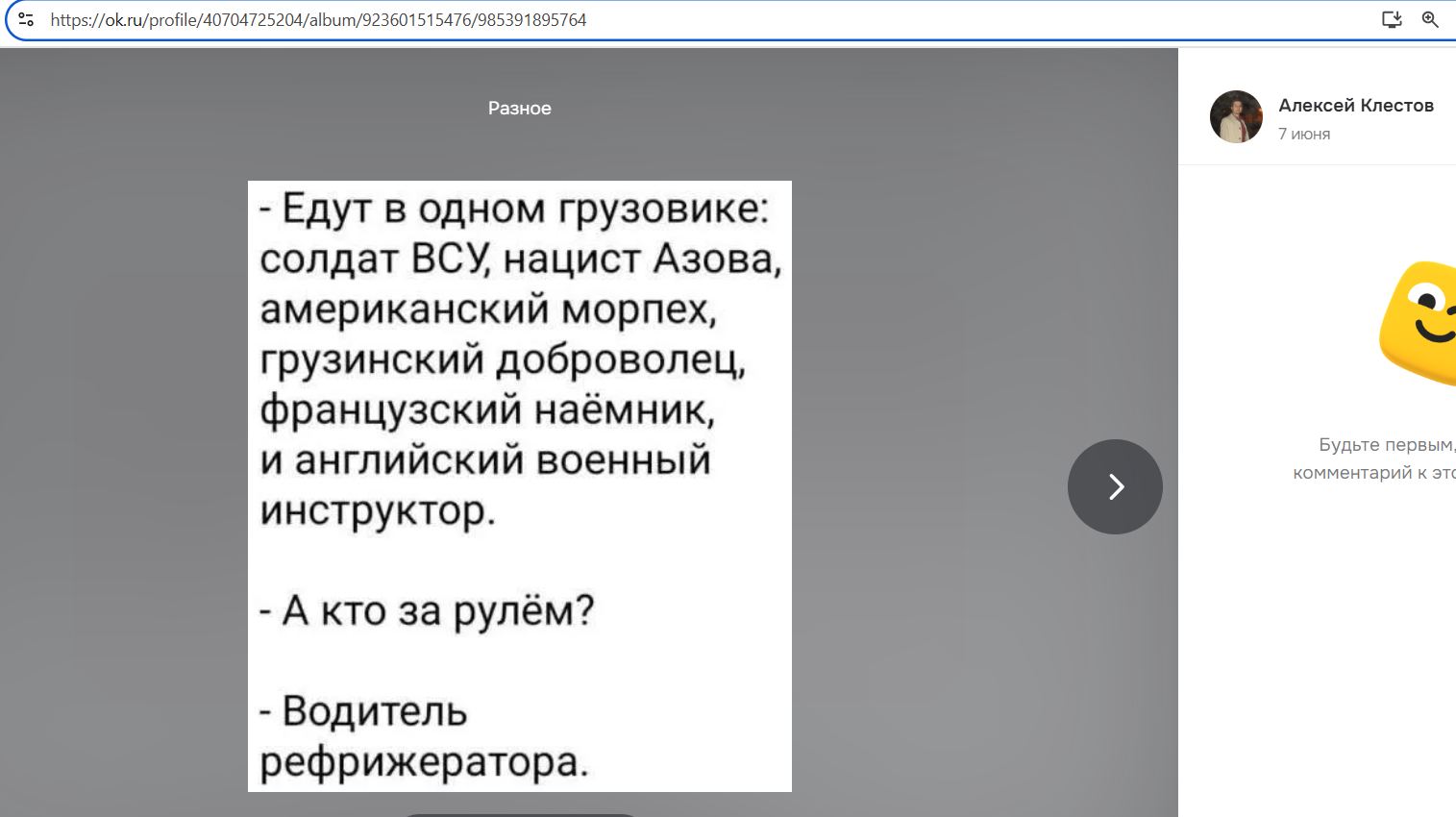Click the "комментарий к" line in comments panel

[1372, 473]
